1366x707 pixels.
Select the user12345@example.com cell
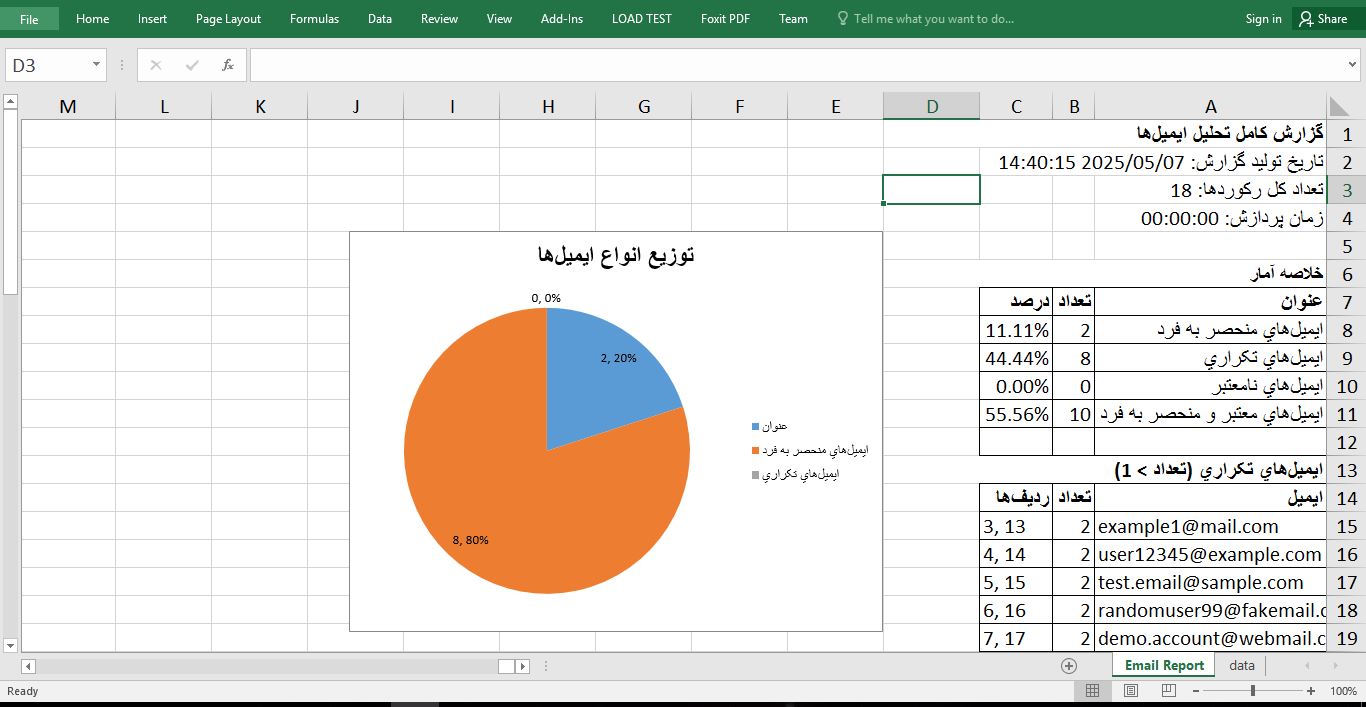(1211, 554)
